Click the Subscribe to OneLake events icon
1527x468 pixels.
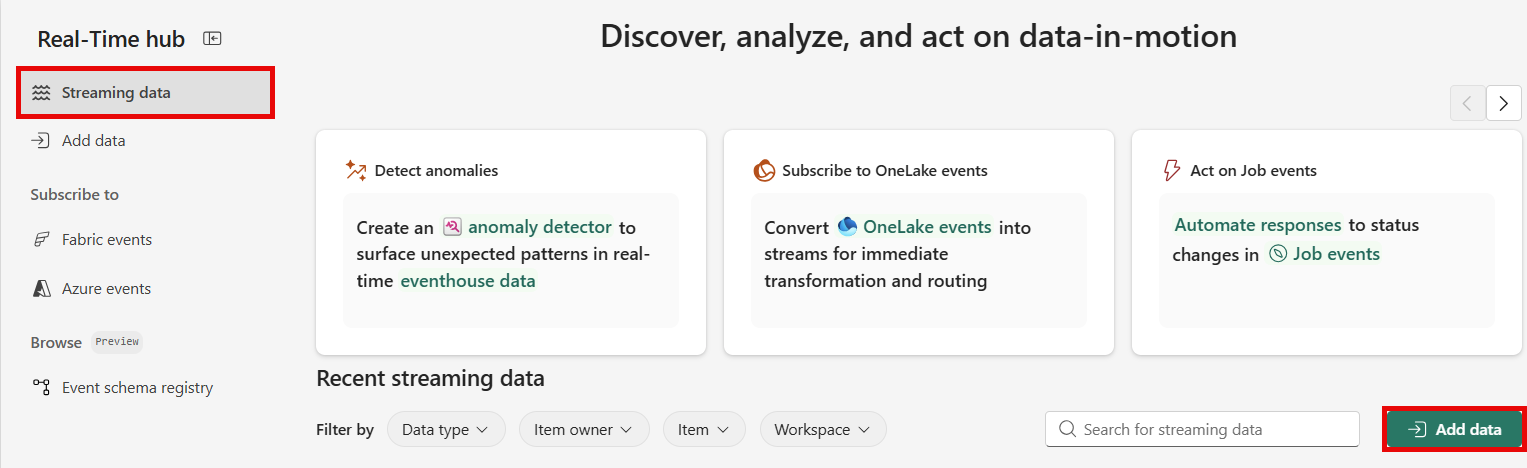click(764, 171)
